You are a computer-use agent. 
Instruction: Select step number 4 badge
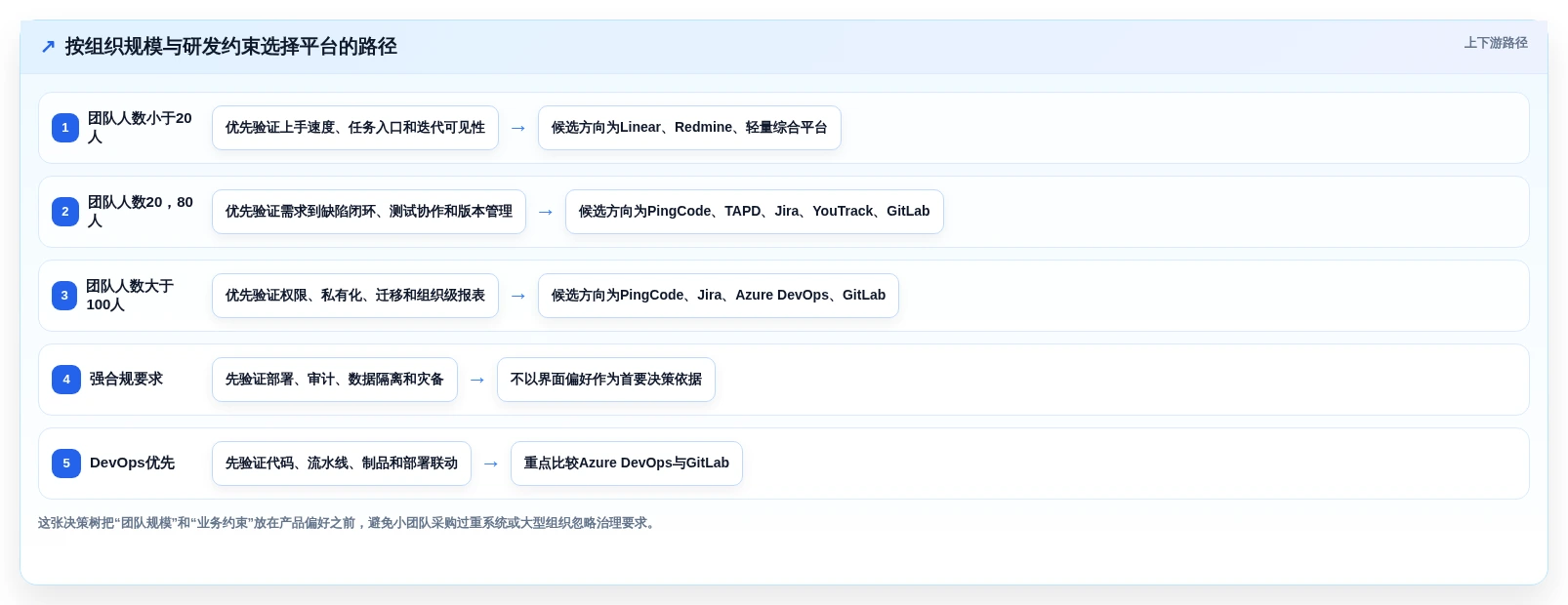(x=66, y=380)
